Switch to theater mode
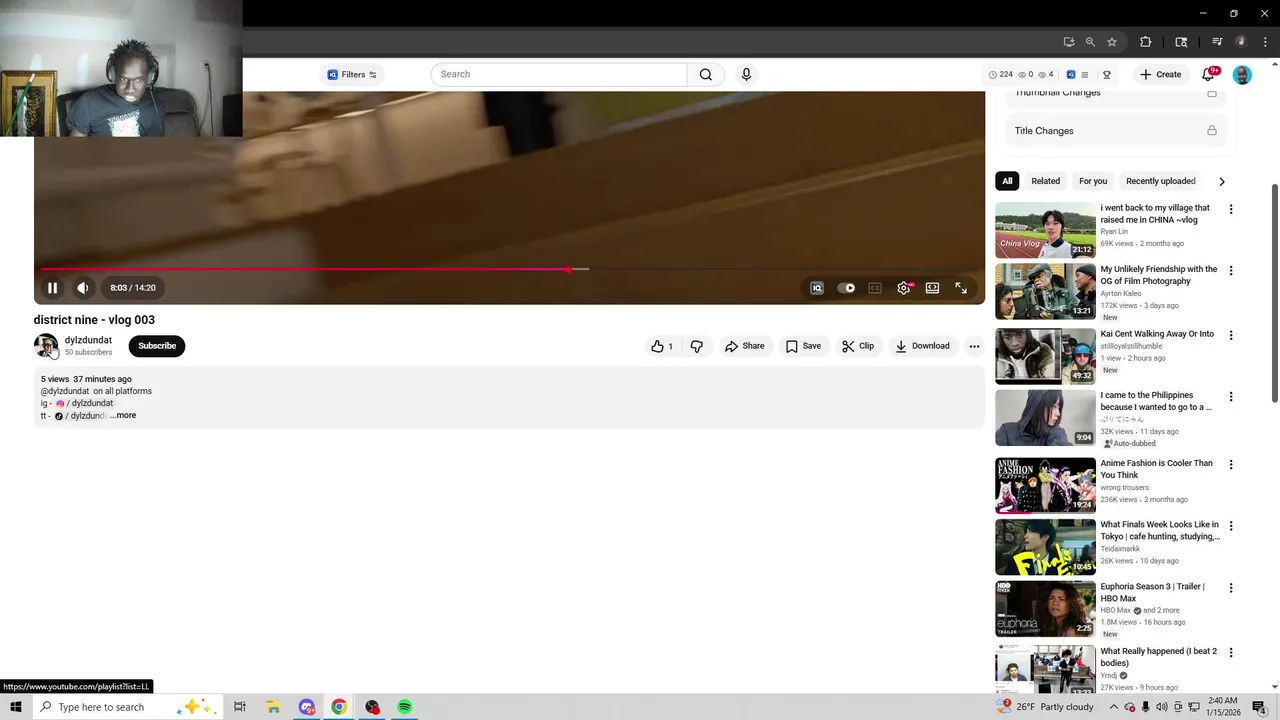The width and height of the screenshot is (1280, 720). coord(932,288)
